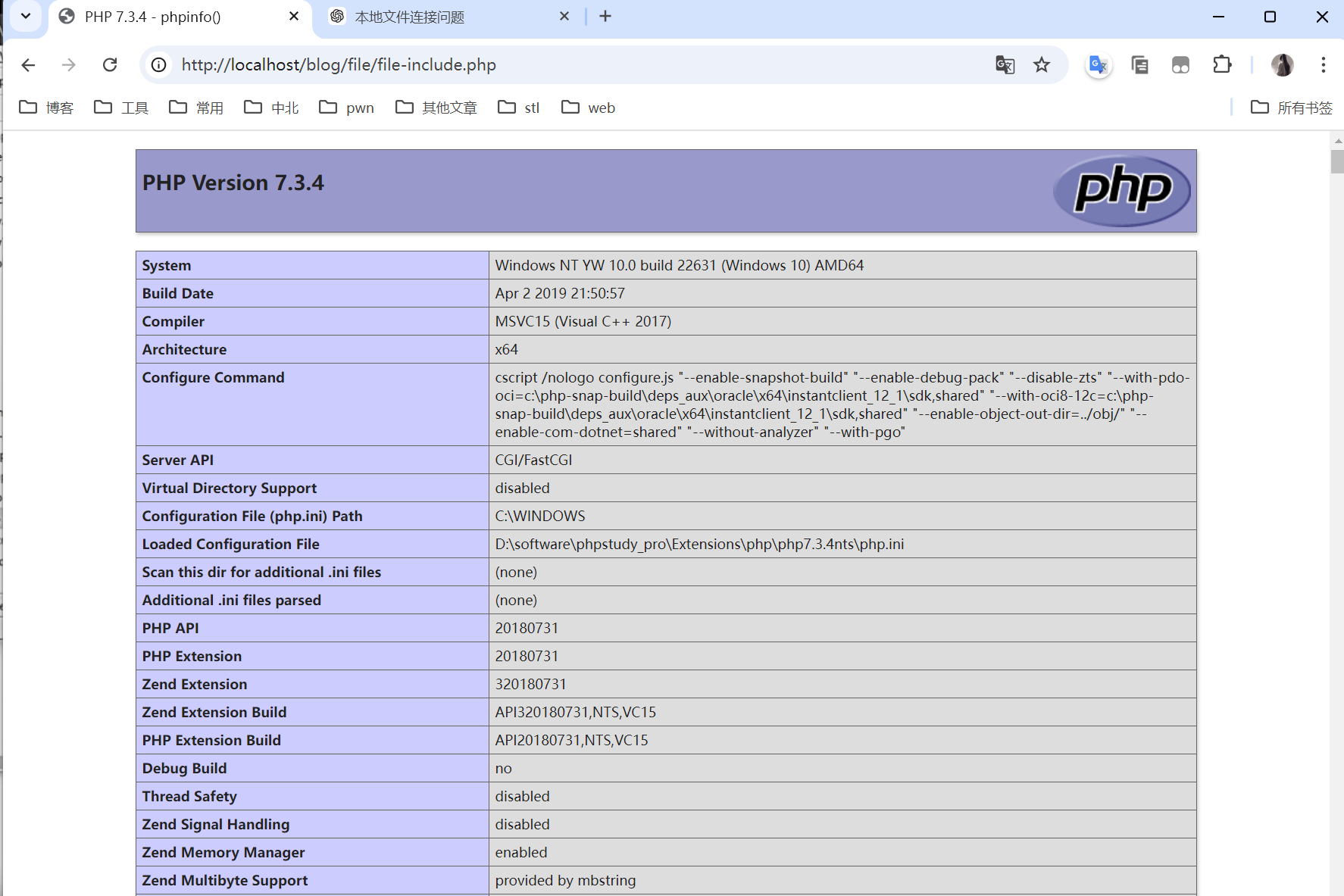
Task: Open the 常用 bookmark folder
Action: tap(196, 108)
